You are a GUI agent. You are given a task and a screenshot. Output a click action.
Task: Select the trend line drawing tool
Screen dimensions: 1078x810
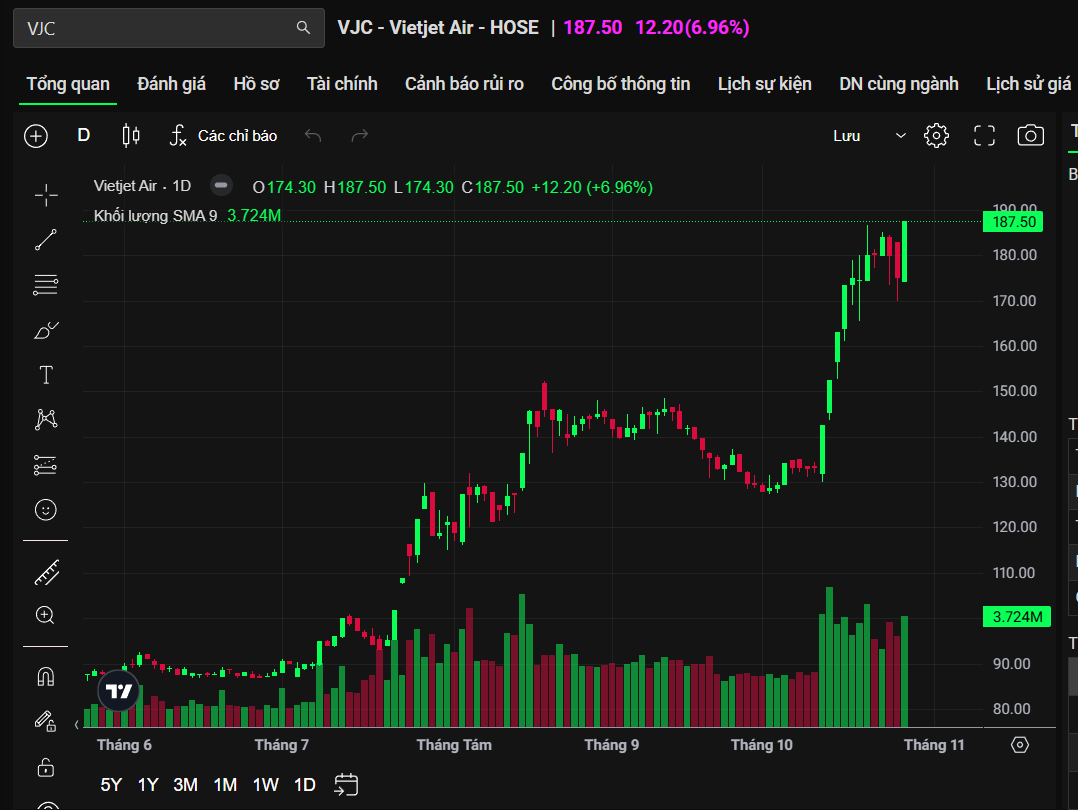46,240
